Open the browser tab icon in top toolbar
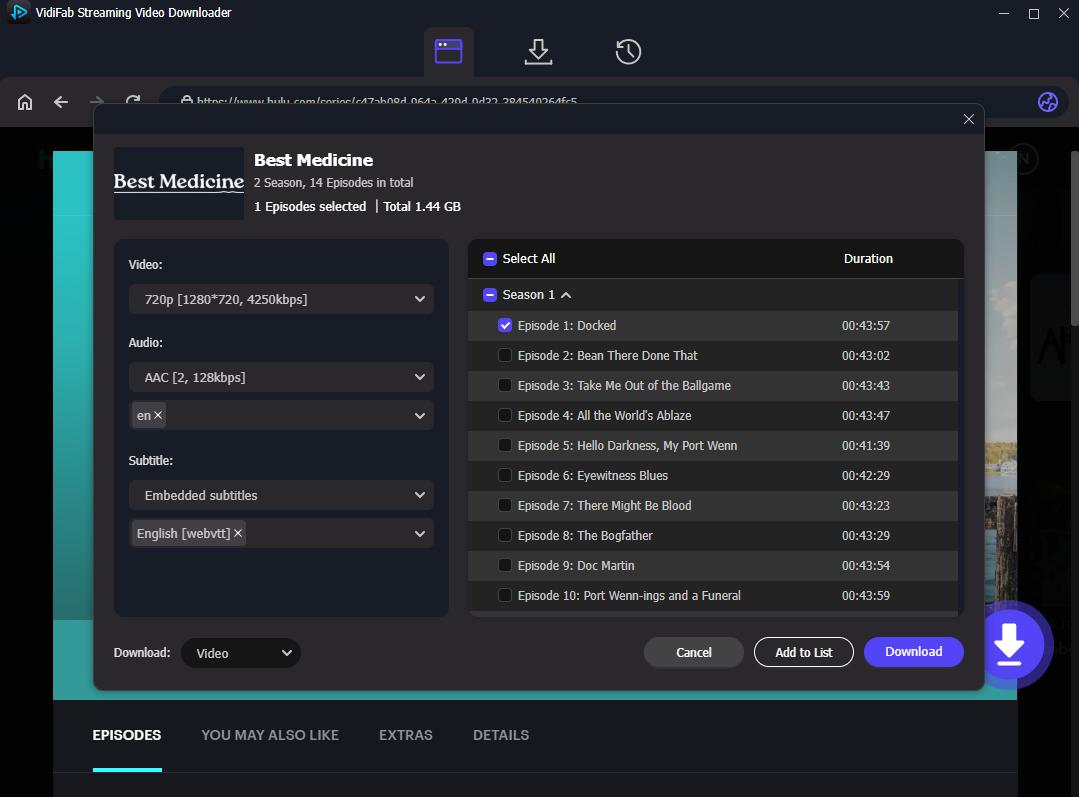This screenshot has width=1079, height=797. (449, 52)
